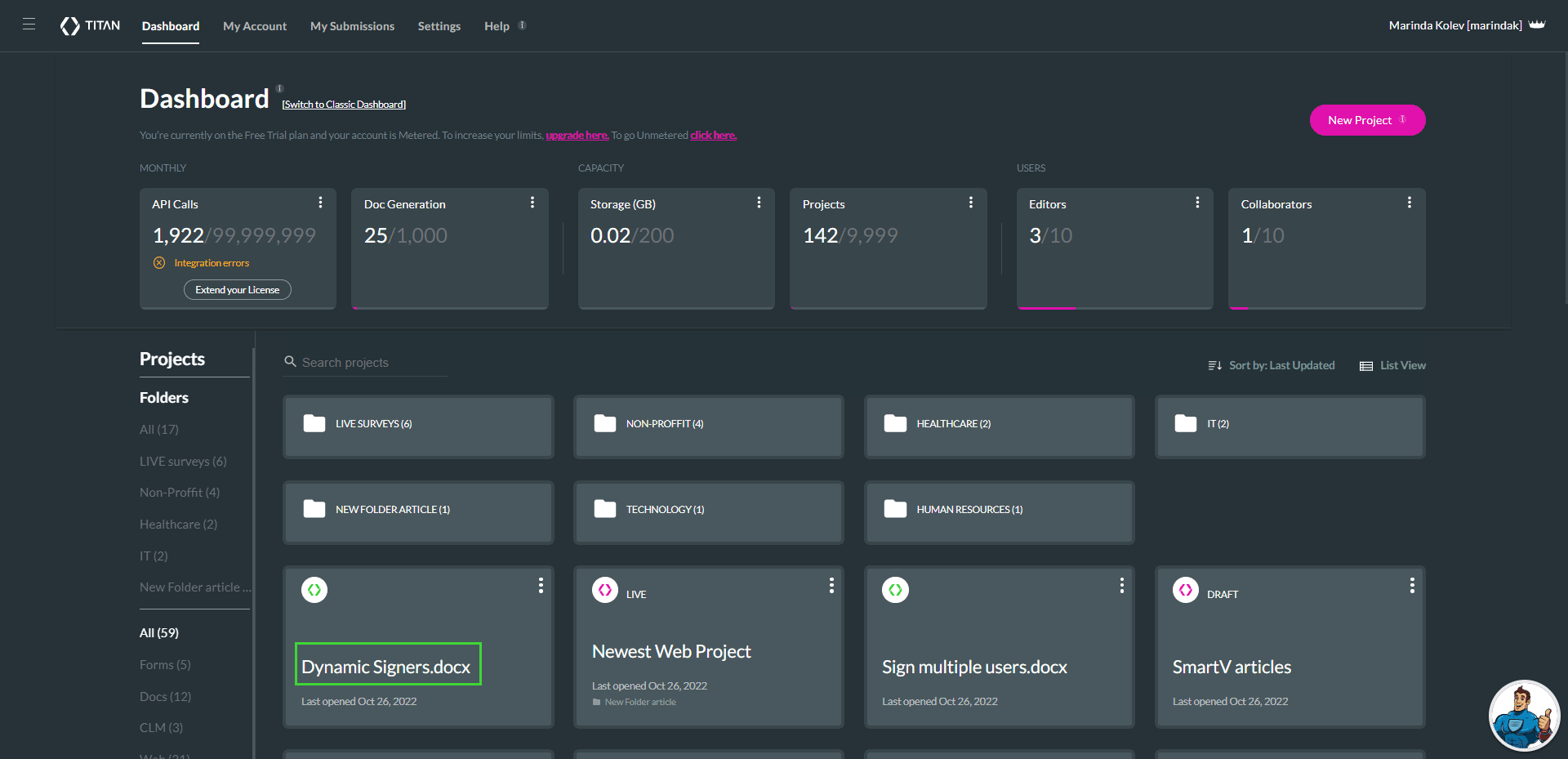Open the options menu on SmartV articles card

pos(1412,585)
